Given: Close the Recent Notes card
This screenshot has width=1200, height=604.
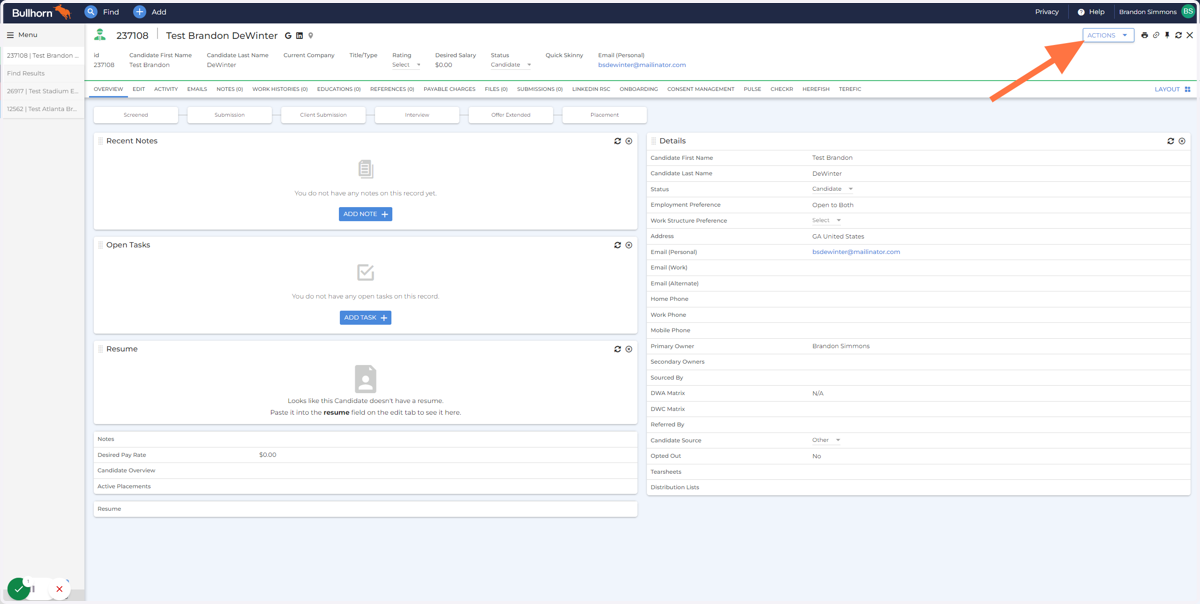Looking at the screenshot, I should [x=629, y=141].
